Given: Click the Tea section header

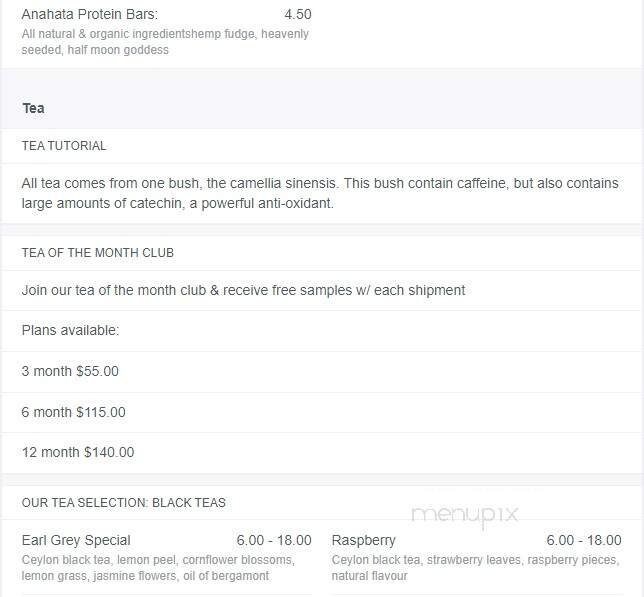Looking at the screenshot, I should point(33,108).
